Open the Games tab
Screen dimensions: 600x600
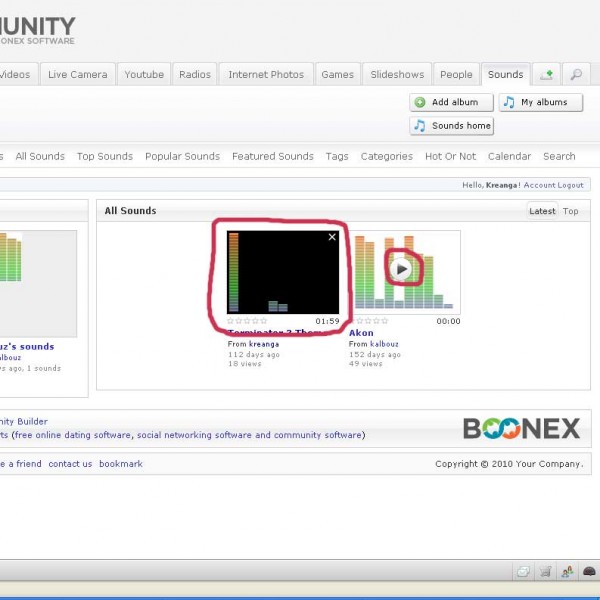point(338,74)
